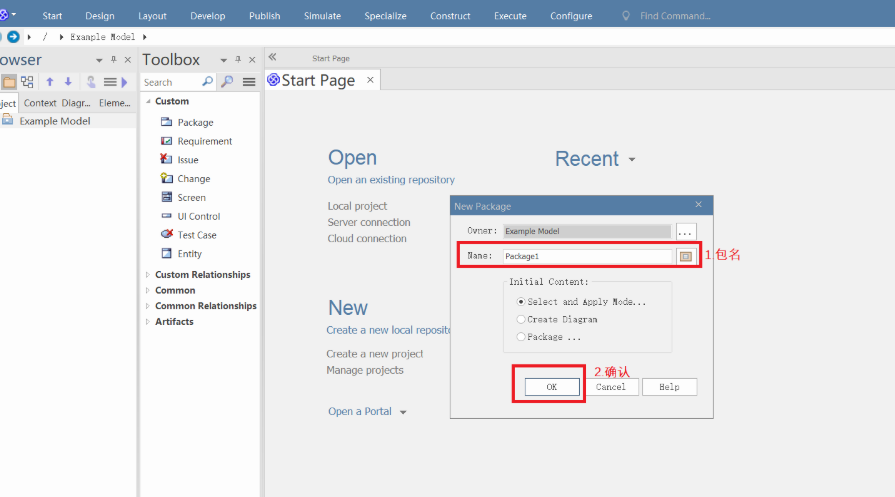Click Create a new project link
This screenshot has height=497, width=895.
pyautogui.click(x=374, y=354)
